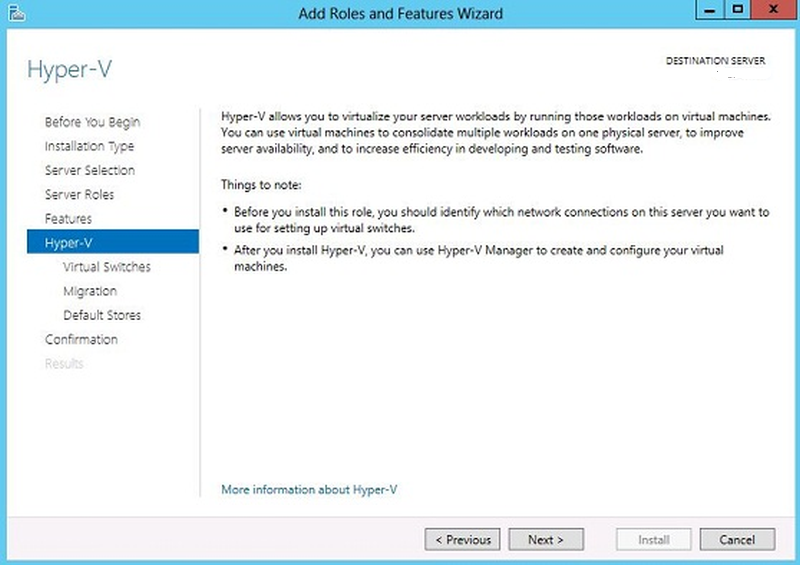Click the window title 'Add Roles and Features Wizard'
Image resolution: width=800 pixels, height=565 pixels.
[x=401, y=13]
